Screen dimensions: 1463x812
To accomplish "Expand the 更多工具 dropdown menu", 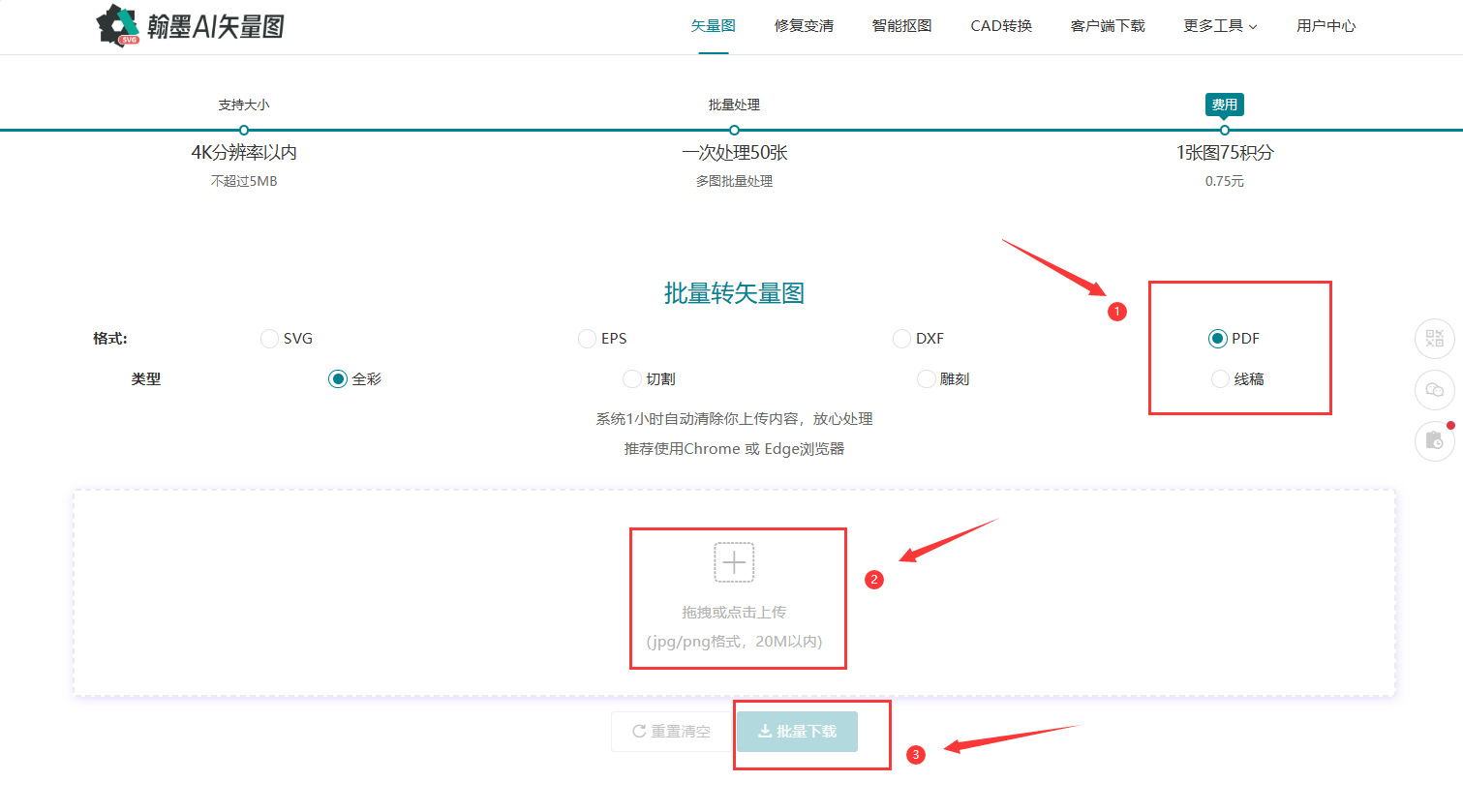I will click(1220, 26).
